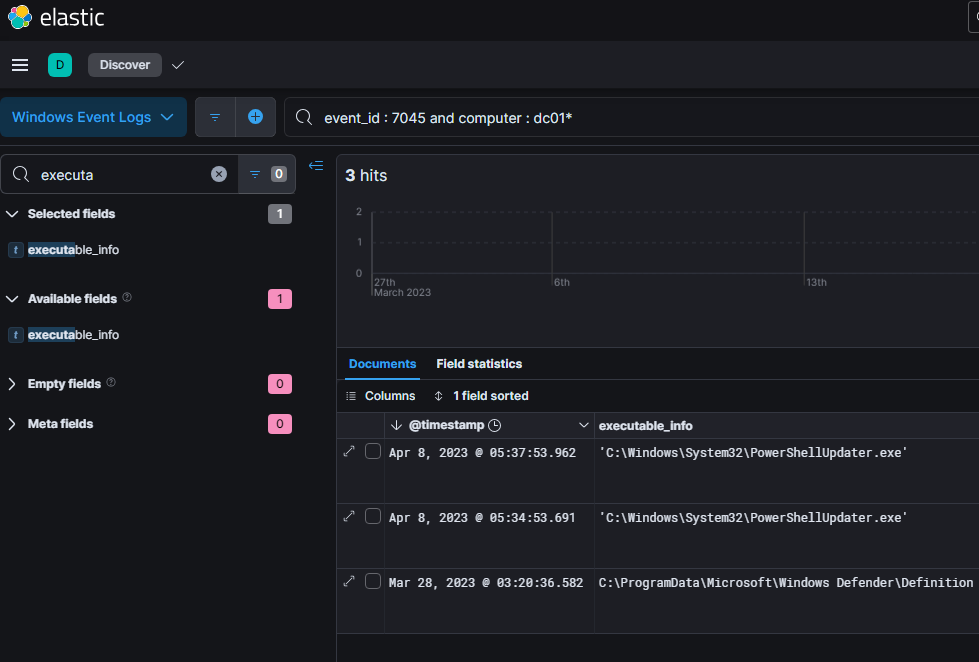Filter fields by type button
The image size is (979, 662).
(265, 174)
